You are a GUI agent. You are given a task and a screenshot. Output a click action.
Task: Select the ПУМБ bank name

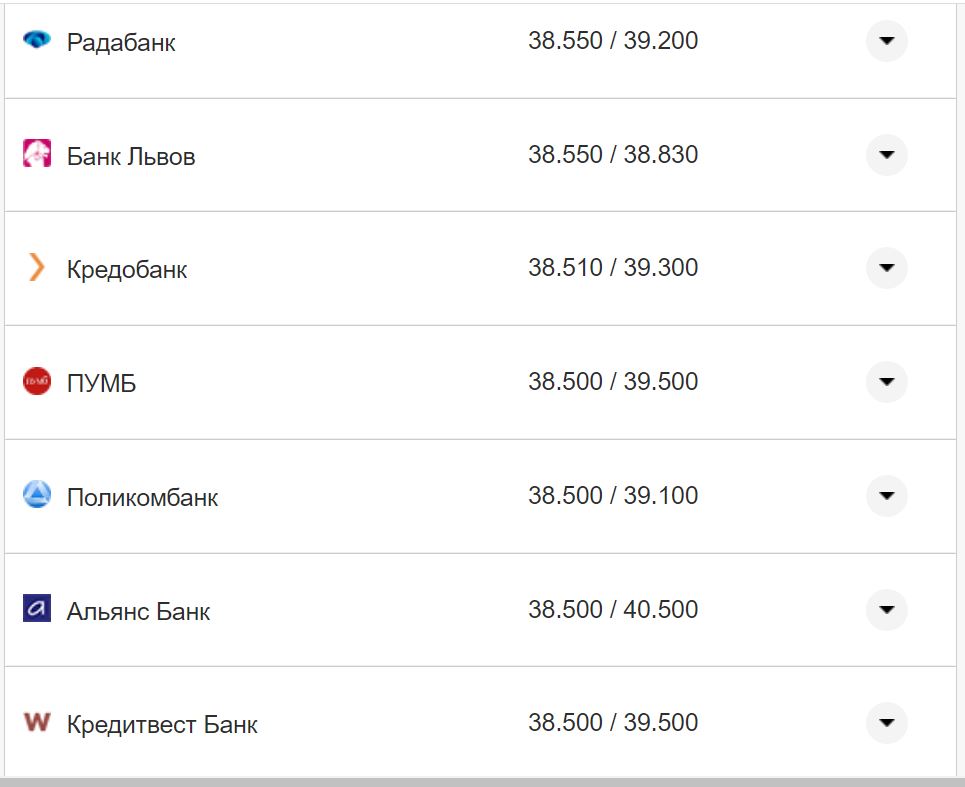[101, 383]
